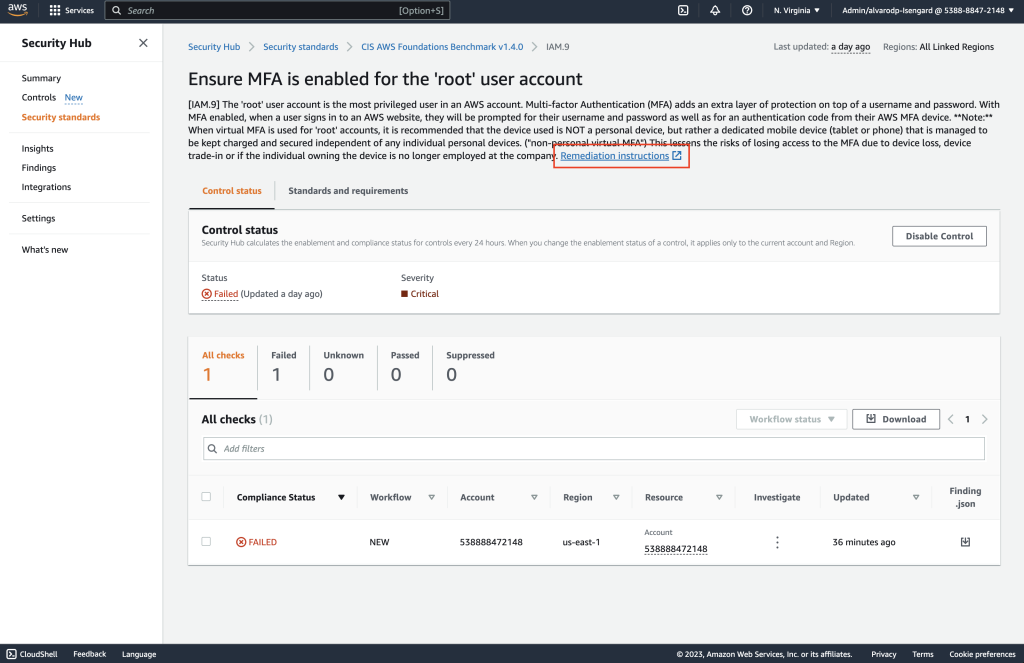Close the Security Hub side panel
Screen dimensions: 1024x663
(x=143, y=43)
